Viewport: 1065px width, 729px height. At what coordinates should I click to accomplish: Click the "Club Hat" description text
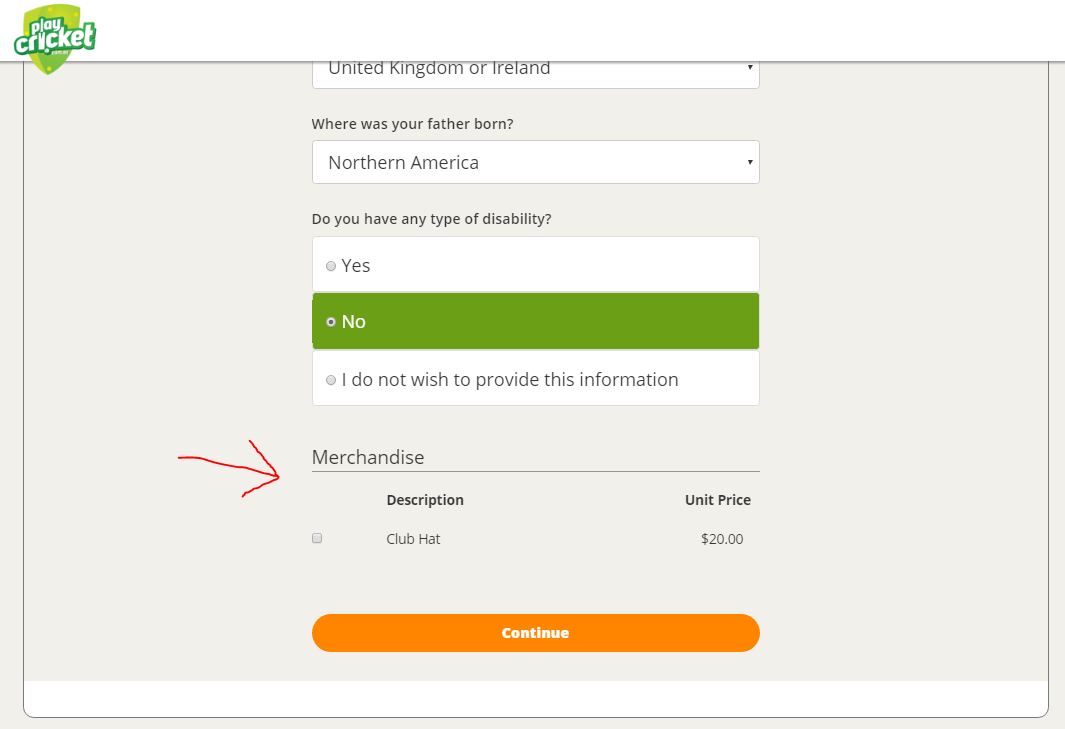[413, 539]
